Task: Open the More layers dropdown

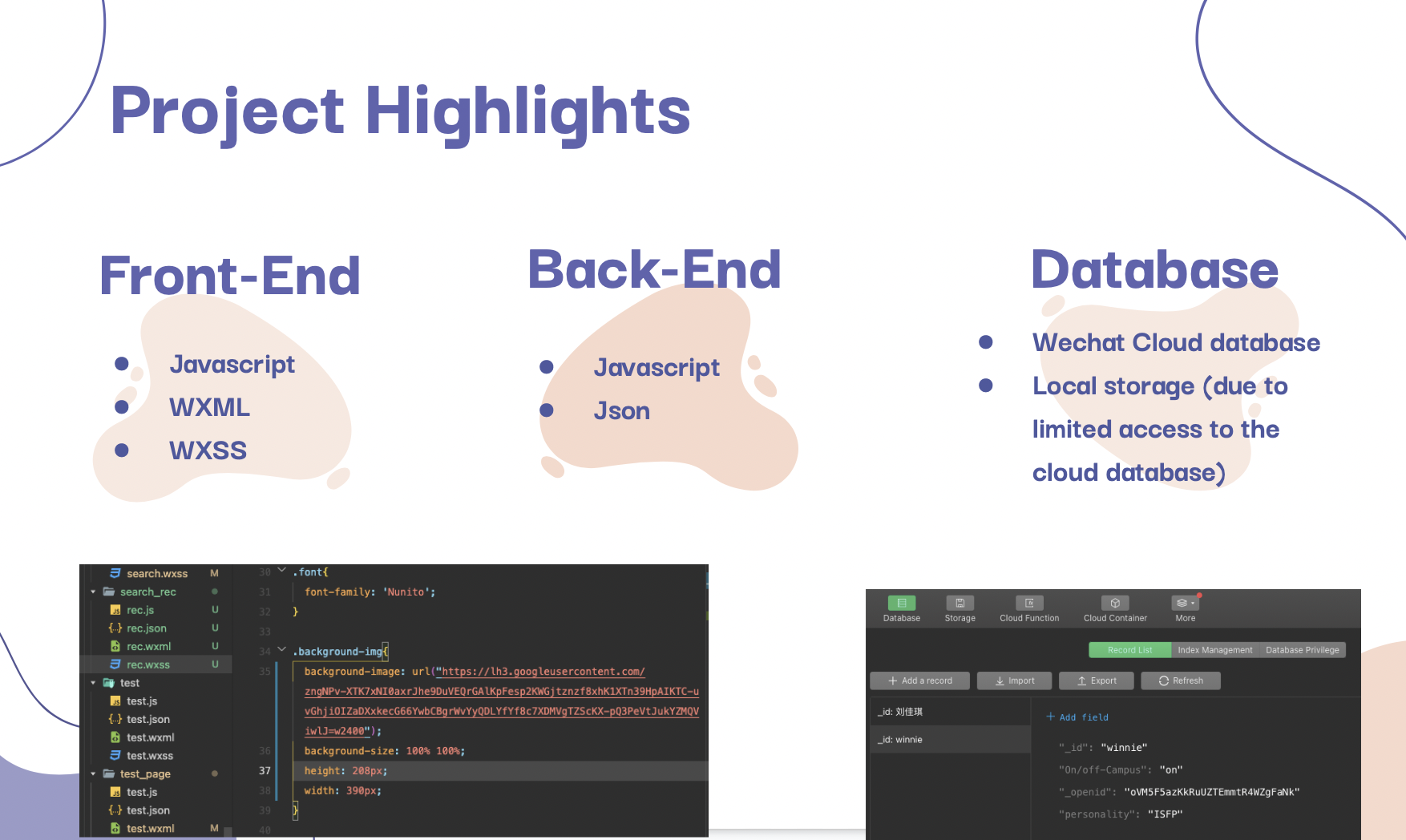Action: [1186, 603]
